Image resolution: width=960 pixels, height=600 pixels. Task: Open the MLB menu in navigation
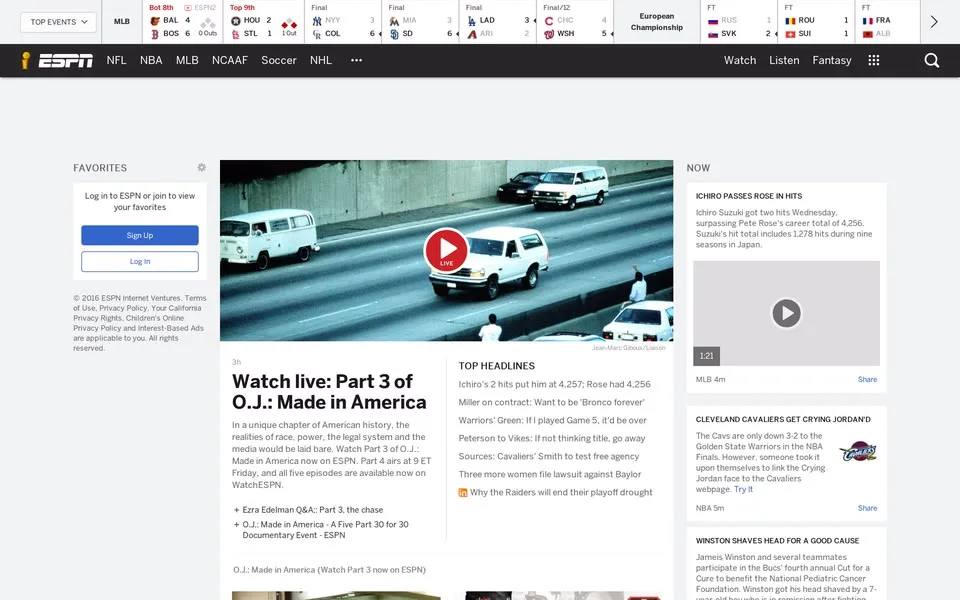[187, 60]
